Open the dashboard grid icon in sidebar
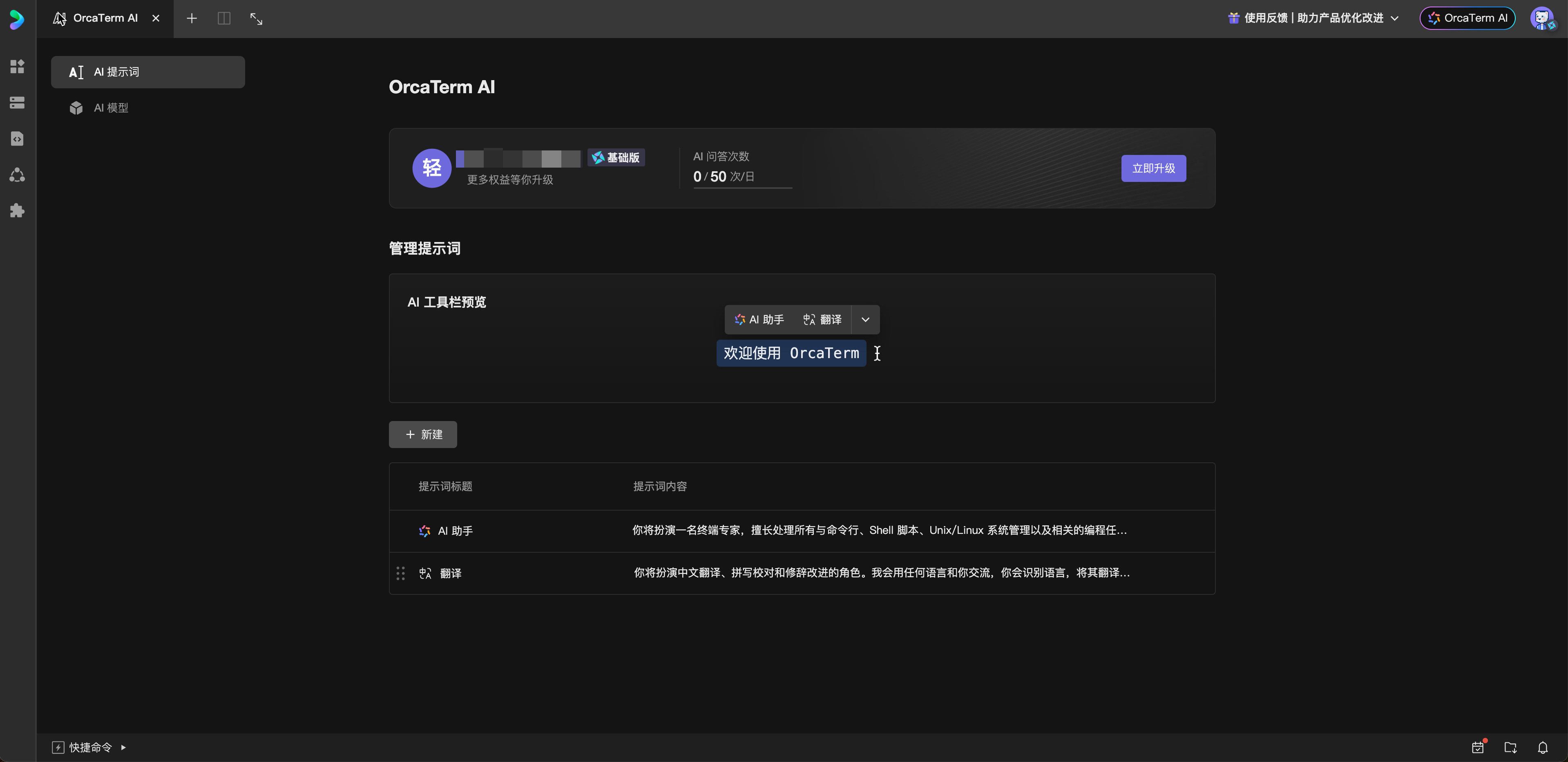Image resolution: width=1568 pixels, height=762 pixels. click(17, 66)
